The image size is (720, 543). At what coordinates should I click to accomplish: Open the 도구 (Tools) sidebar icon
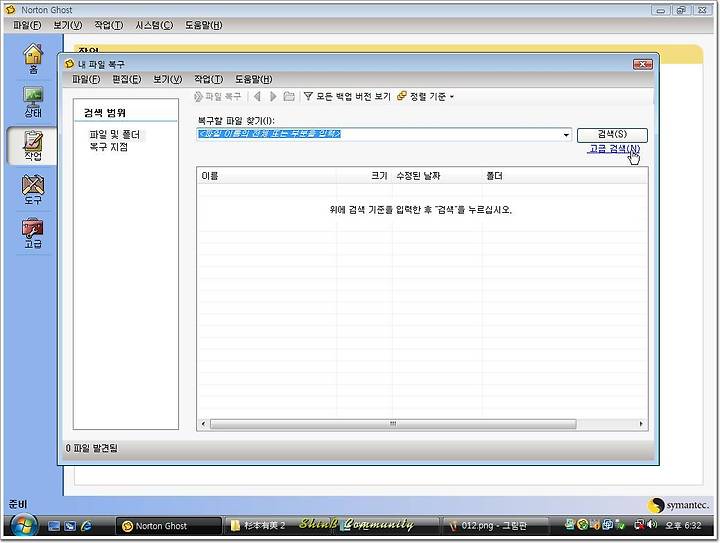(x=33, y=190)
